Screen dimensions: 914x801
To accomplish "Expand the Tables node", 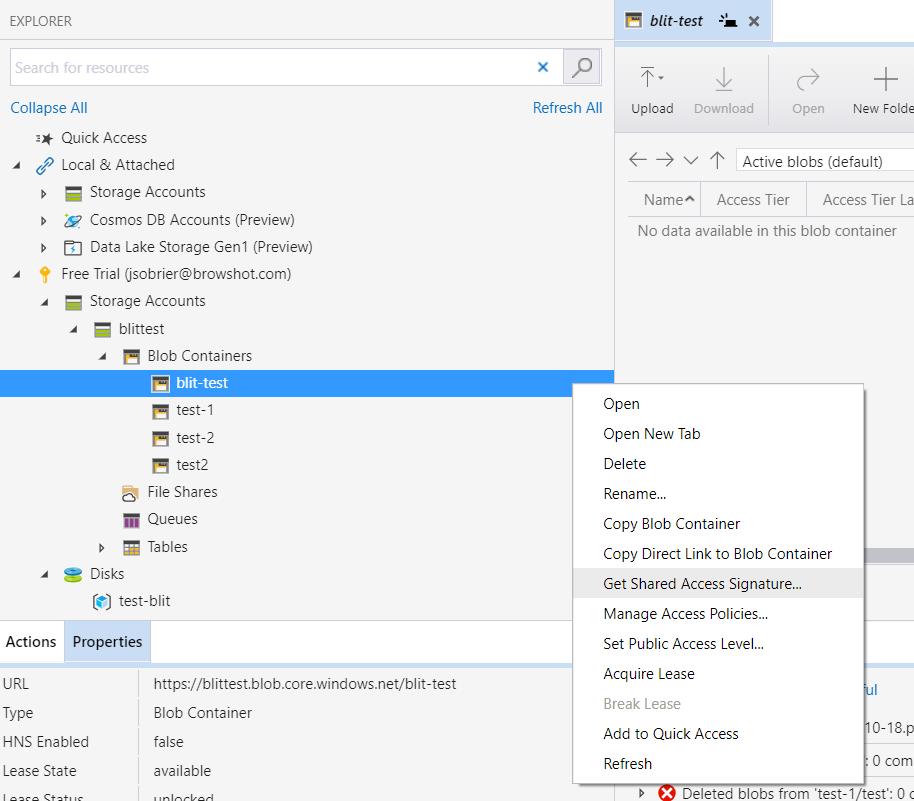I will tap(102, 548).
